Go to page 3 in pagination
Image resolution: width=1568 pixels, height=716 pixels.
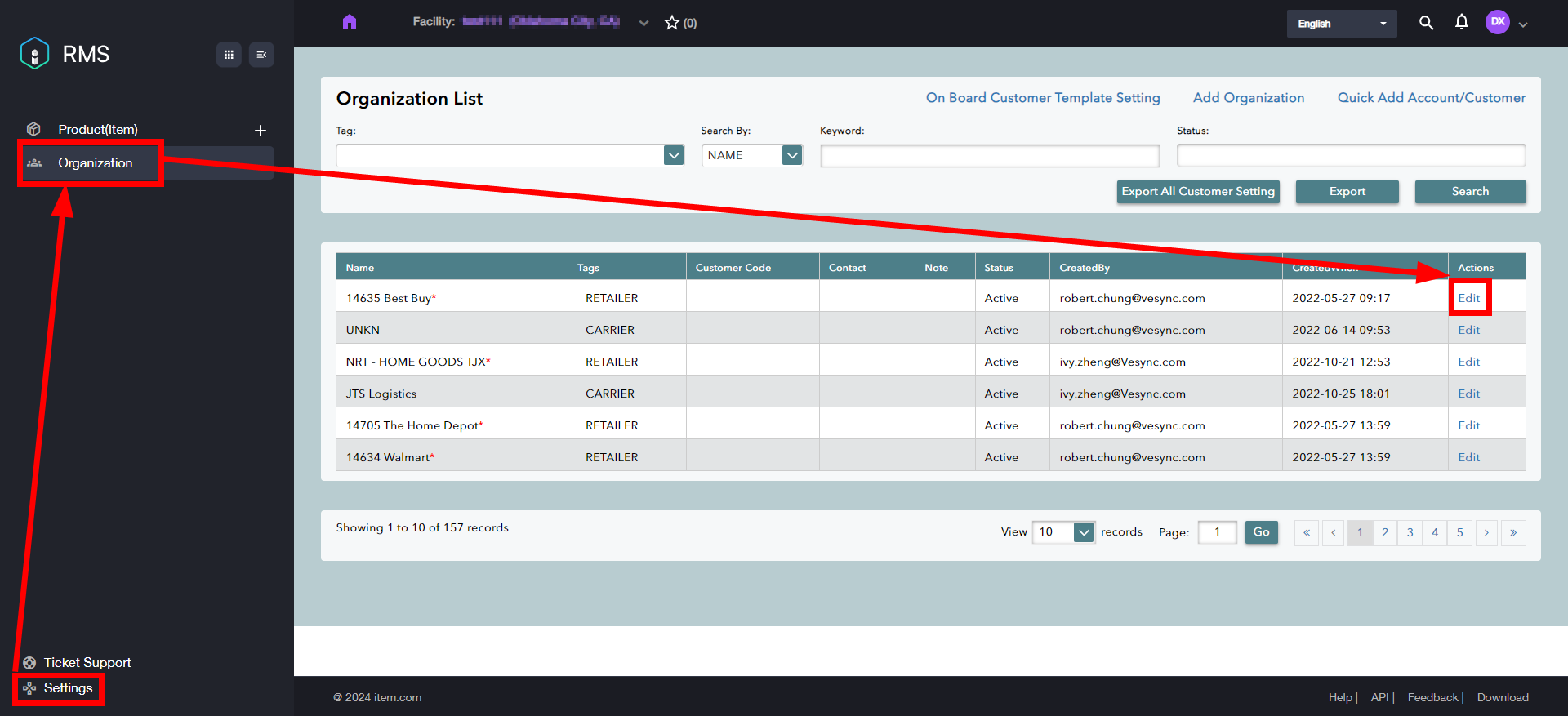[x=1410, y=532]
